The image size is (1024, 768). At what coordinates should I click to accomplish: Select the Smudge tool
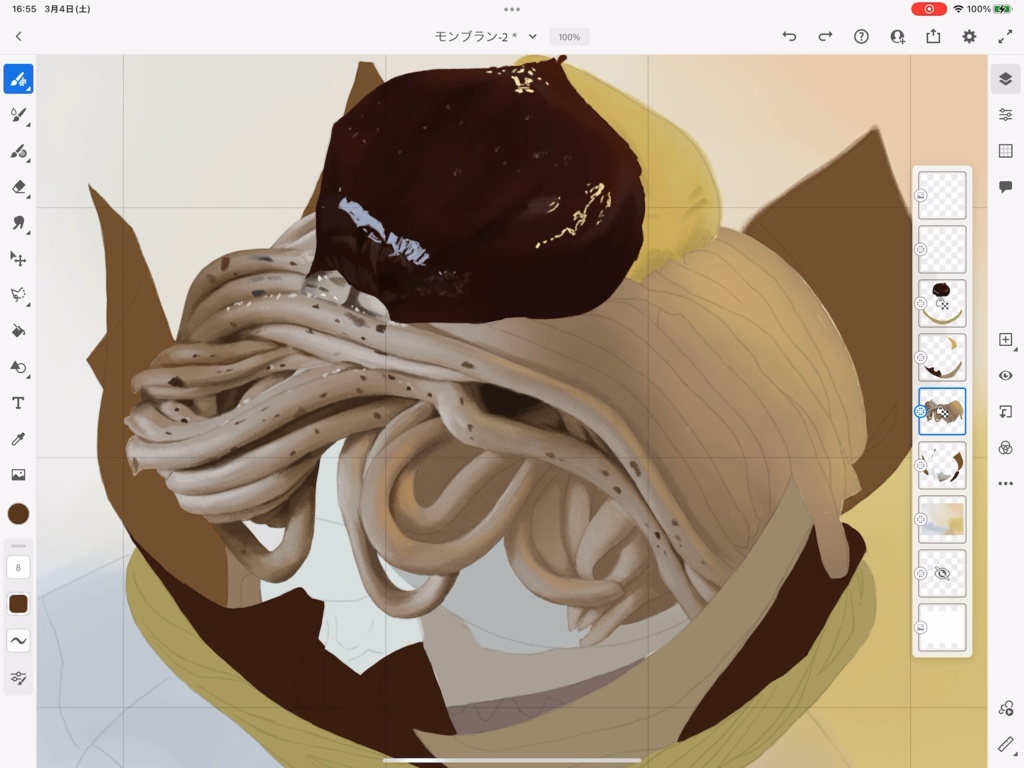(x=18, y=223)
